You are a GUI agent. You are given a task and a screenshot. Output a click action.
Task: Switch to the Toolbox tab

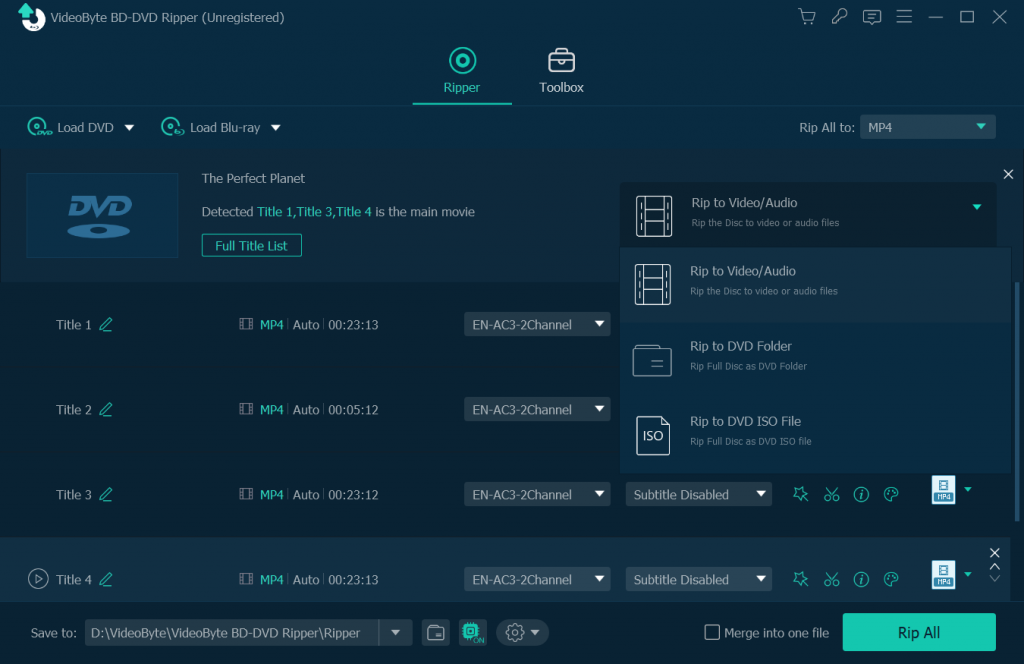pyautogui.click(x=561, y=71)
